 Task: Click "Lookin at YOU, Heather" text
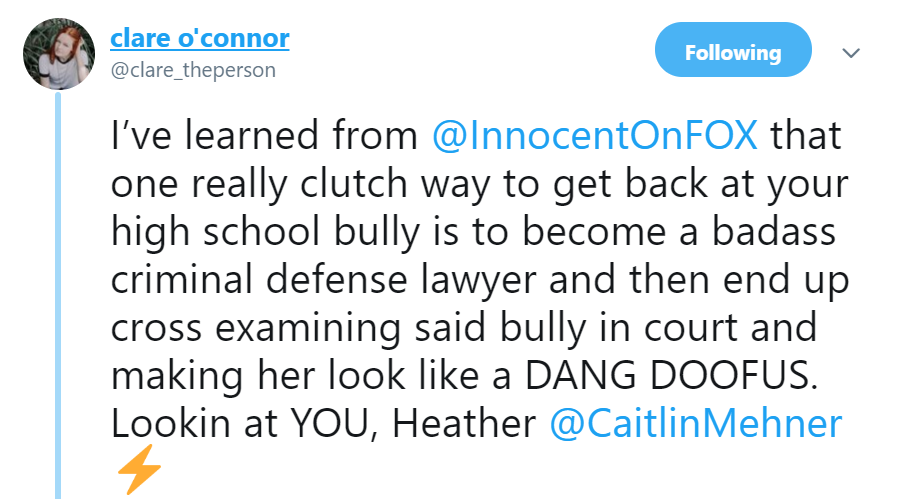pos(323,424)
